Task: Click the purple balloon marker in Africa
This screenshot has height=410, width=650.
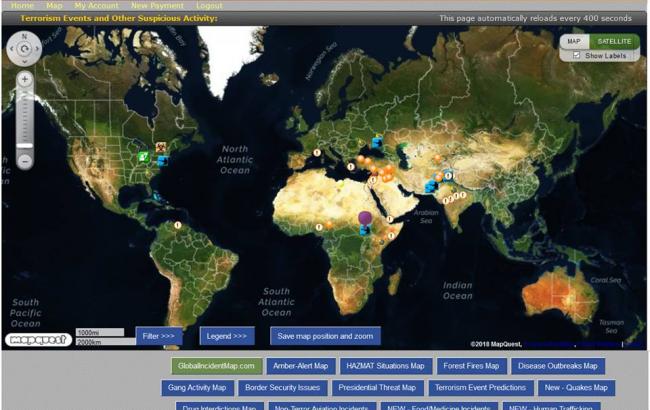Action: tap(366, 217)
